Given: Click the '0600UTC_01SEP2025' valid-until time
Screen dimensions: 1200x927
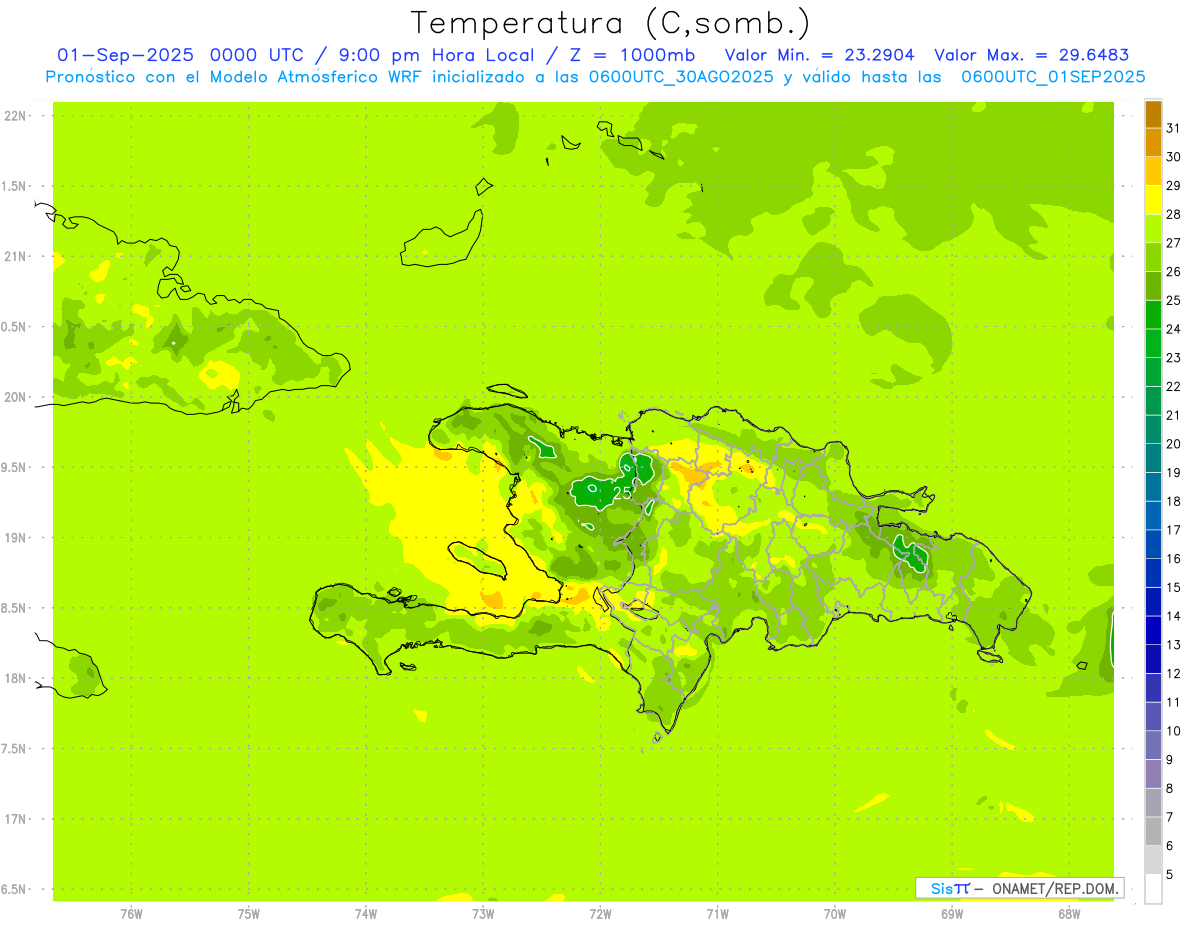Looking at the screenshot, I should (x=1053, y=77).
